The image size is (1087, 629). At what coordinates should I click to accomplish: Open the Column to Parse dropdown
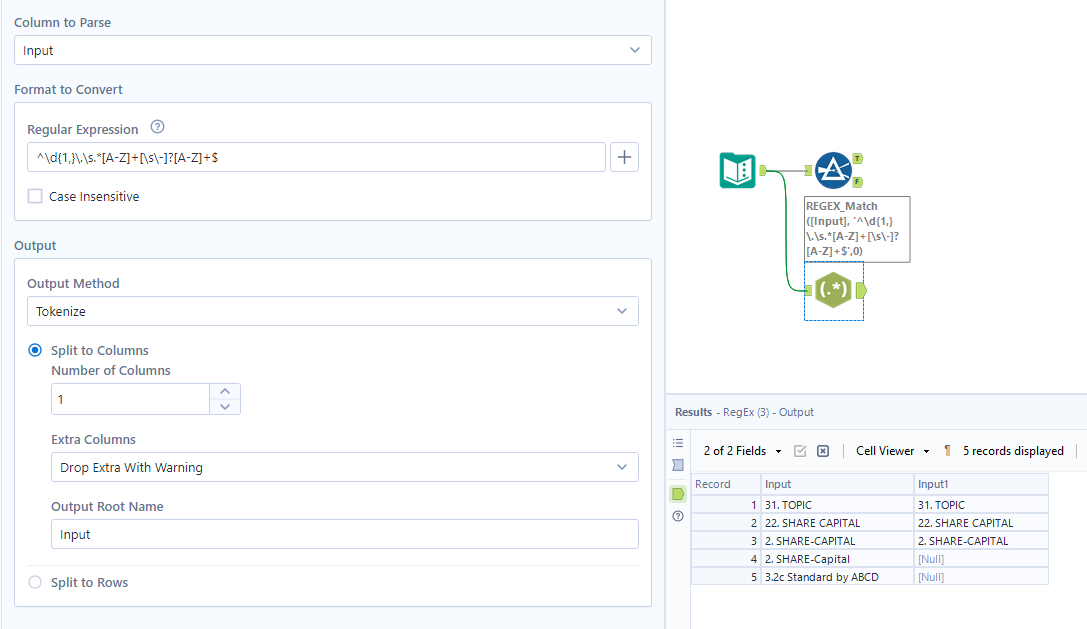634,49
